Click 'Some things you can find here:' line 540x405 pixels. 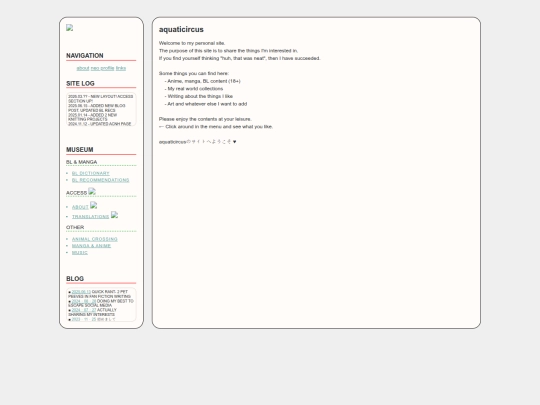(194, 74)
